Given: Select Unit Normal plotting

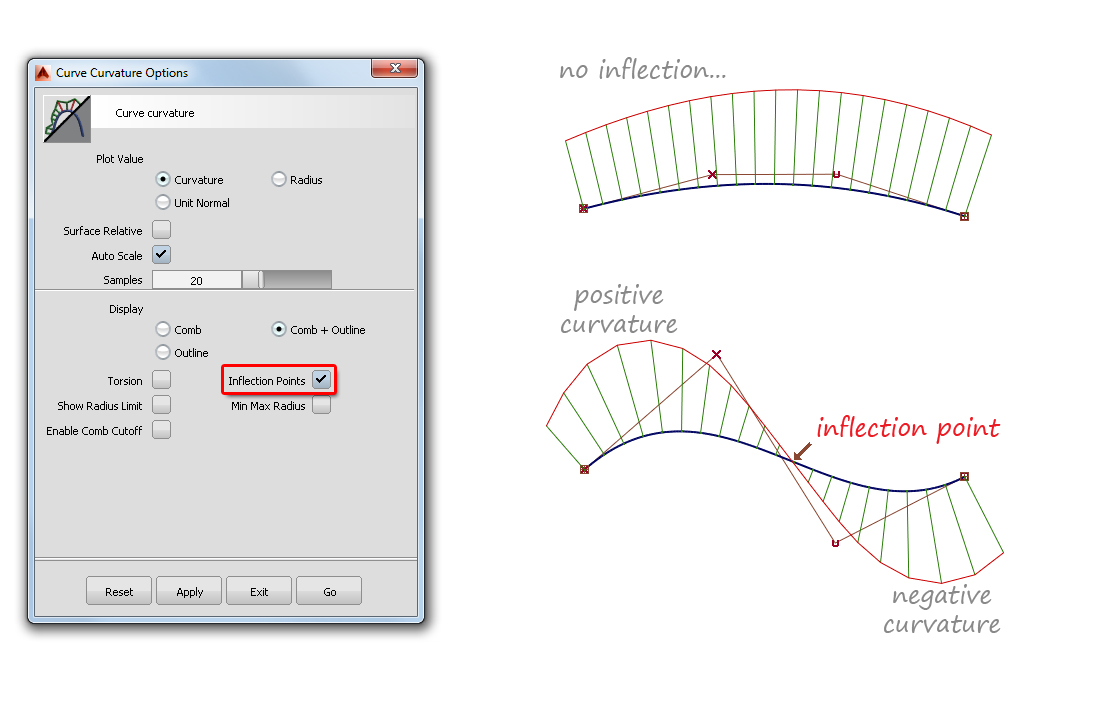Looking at the screenshot, I should (x=163, y=202).
